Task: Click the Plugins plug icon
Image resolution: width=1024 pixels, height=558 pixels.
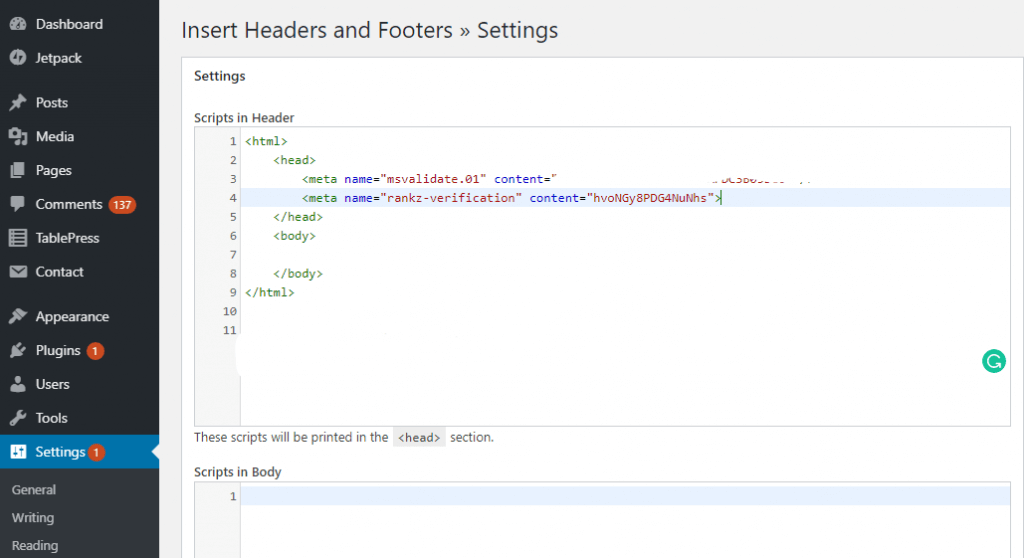Action: [x=17, y=350]
